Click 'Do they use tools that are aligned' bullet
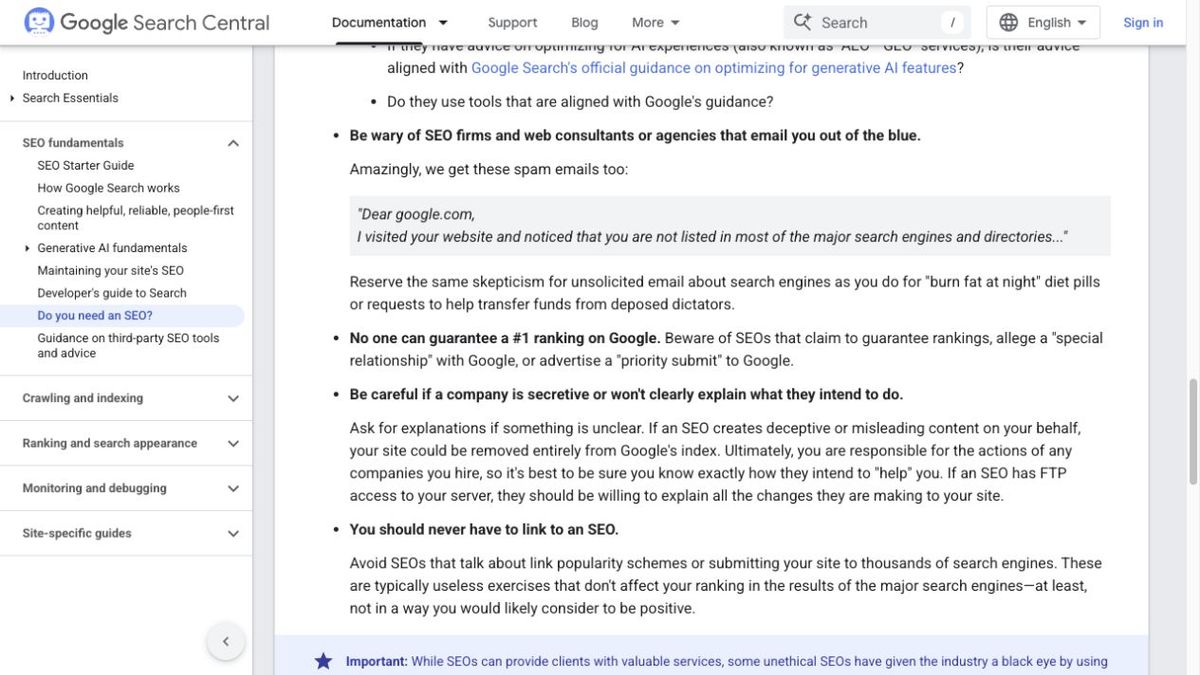 pyautogui.click(x=580, y=102)
